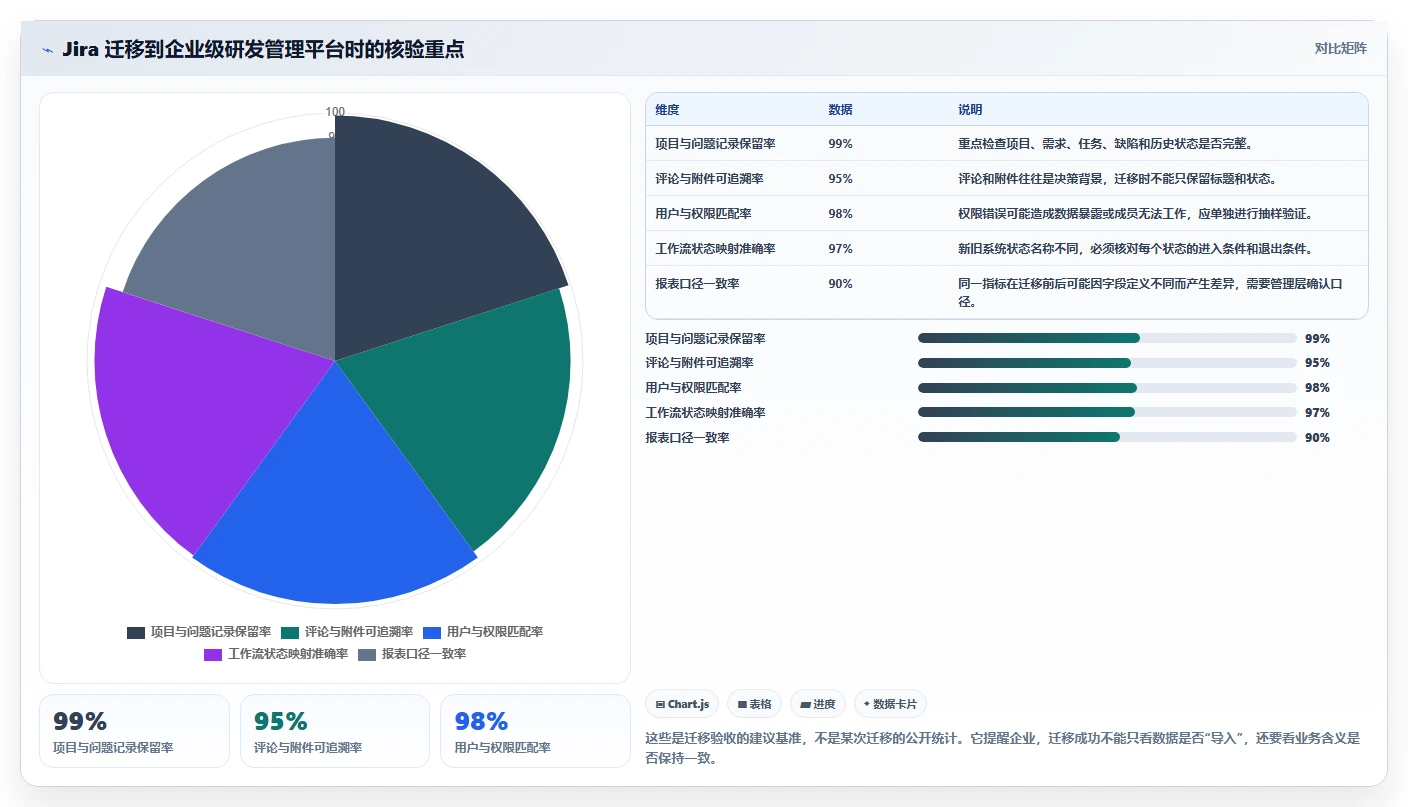Toggle legend item 评论与附件可追溯率
The width and height of the screenshot is (1408, 807).
[x=347, y=632]
